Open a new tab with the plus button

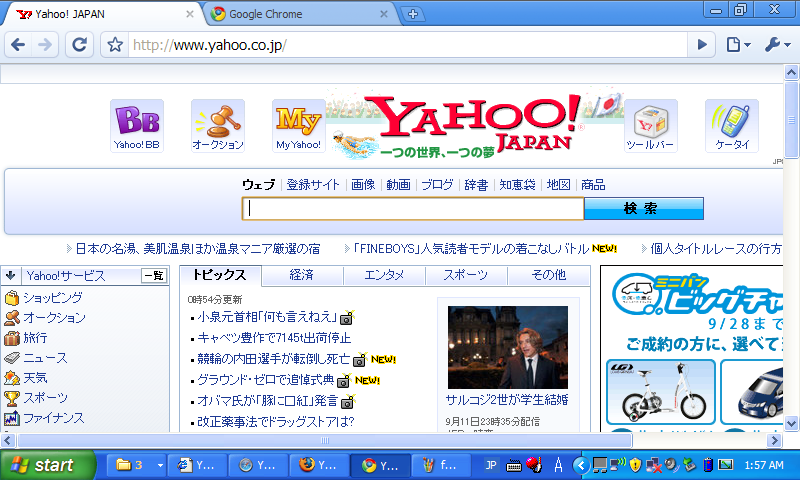[x=413, y=14]
